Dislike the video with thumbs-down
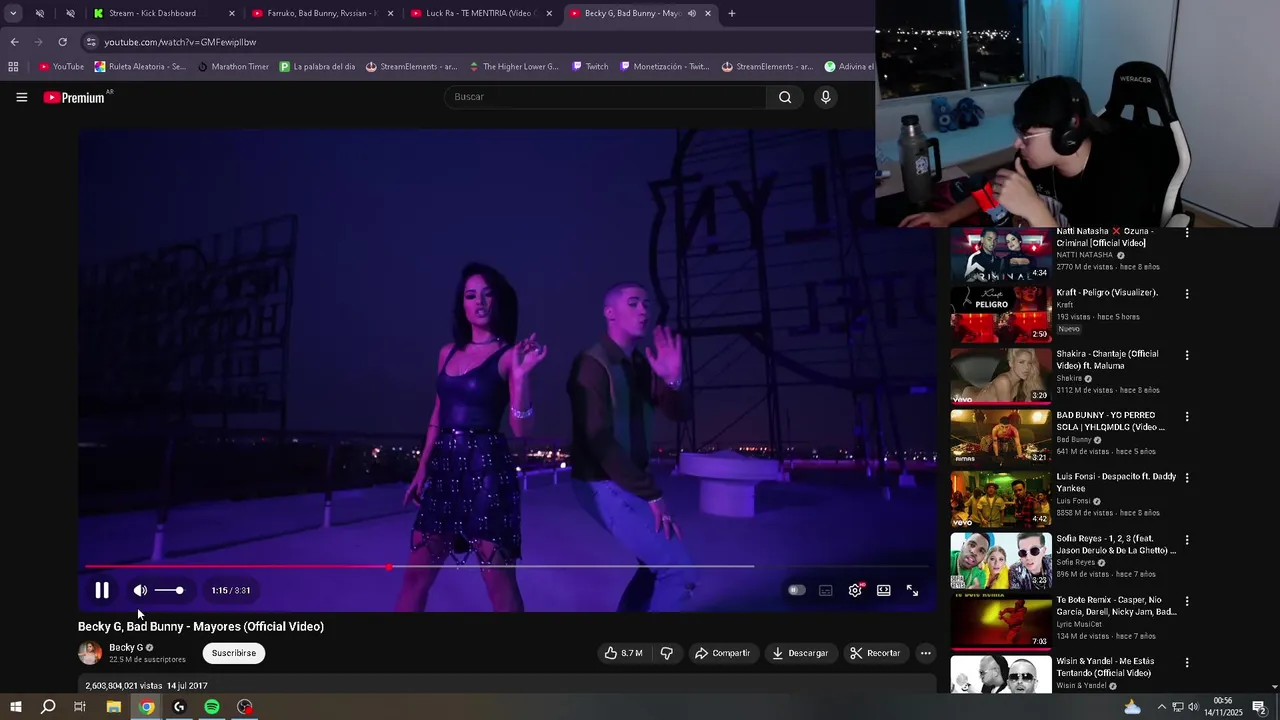Viewport: 1280px width, 720px height. (667, 653)
